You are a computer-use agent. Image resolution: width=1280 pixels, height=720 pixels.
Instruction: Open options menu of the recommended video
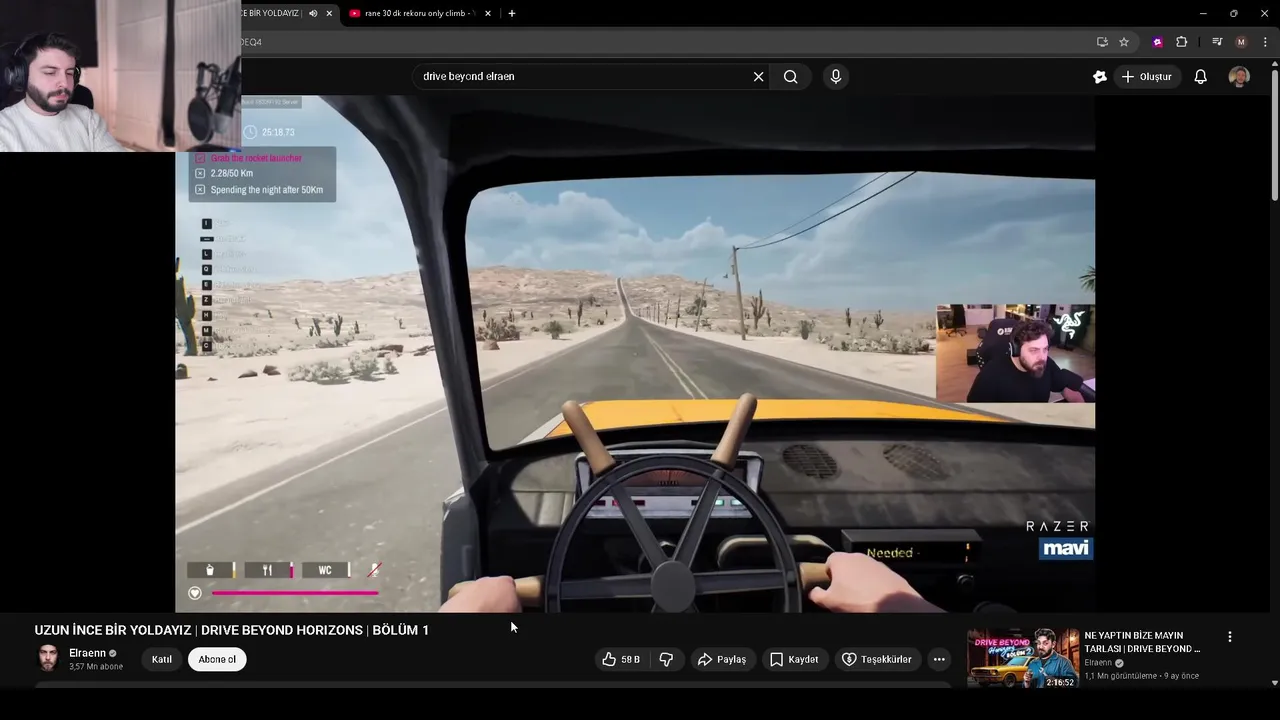[1230, 636]
